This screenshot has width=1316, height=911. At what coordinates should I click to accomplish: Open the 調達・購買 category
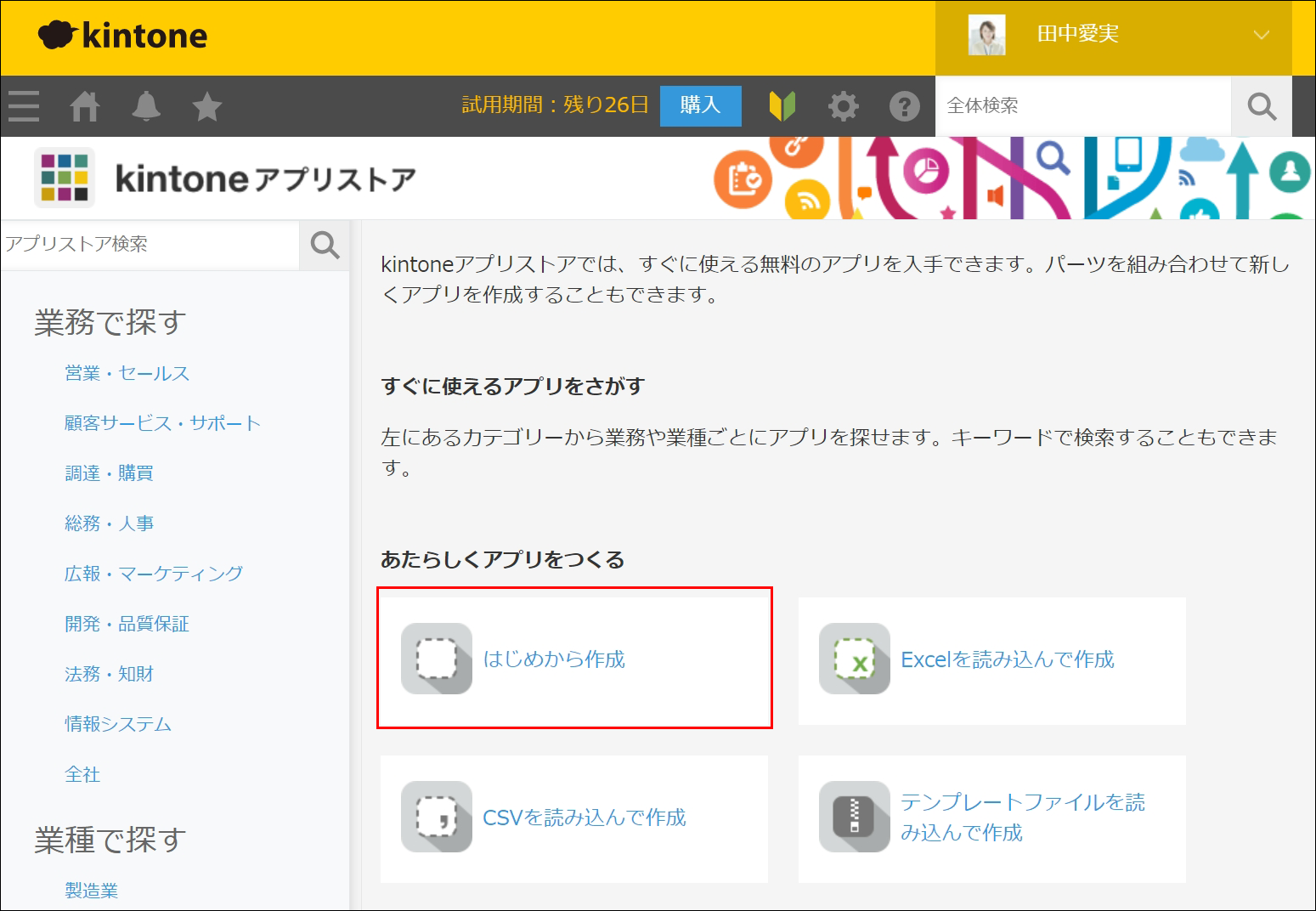point(109,473)
